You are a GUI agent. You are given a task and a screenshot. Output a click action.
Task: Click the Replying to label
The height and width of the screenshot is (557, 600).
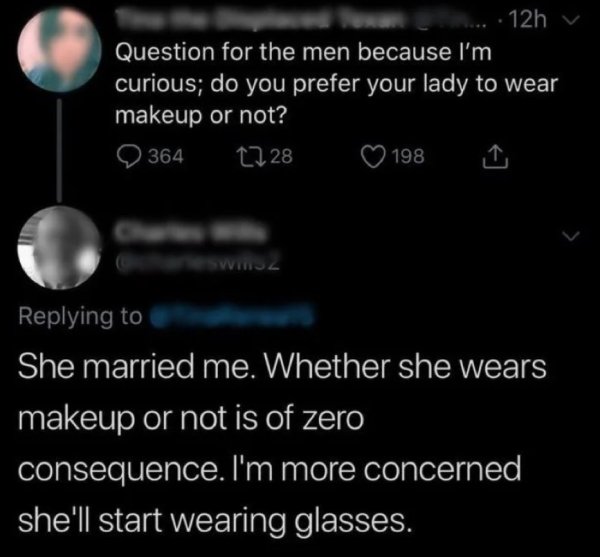[x=80, y=317]
